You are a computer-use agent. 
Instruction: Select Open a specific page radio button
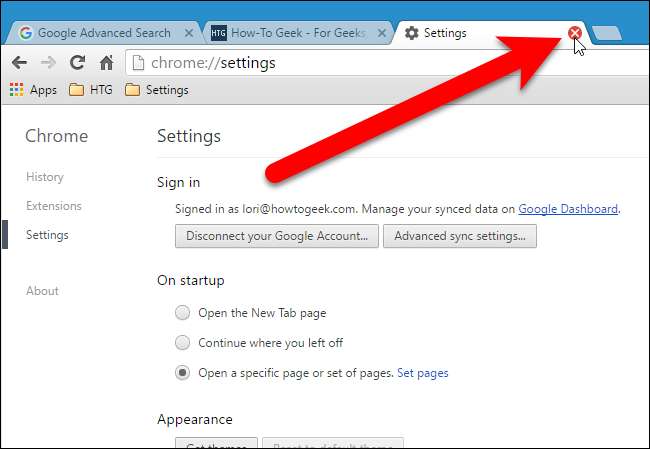[x=182, y=372]
